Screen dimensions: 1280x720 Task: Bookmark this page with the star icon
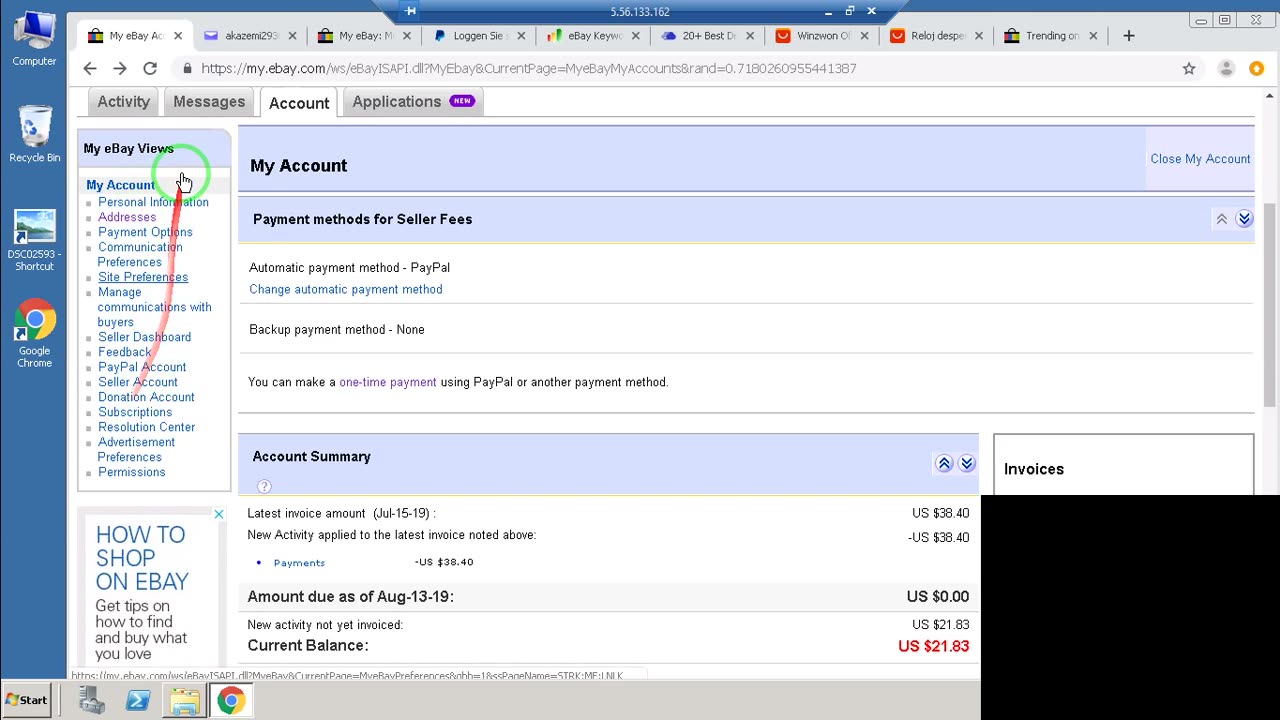1189,68
